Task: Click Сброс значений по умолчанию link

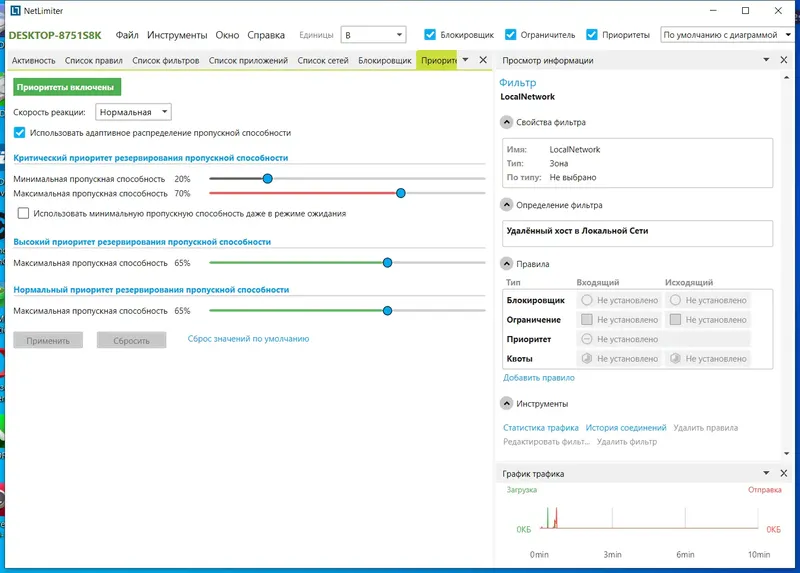Action: point(248,338)
